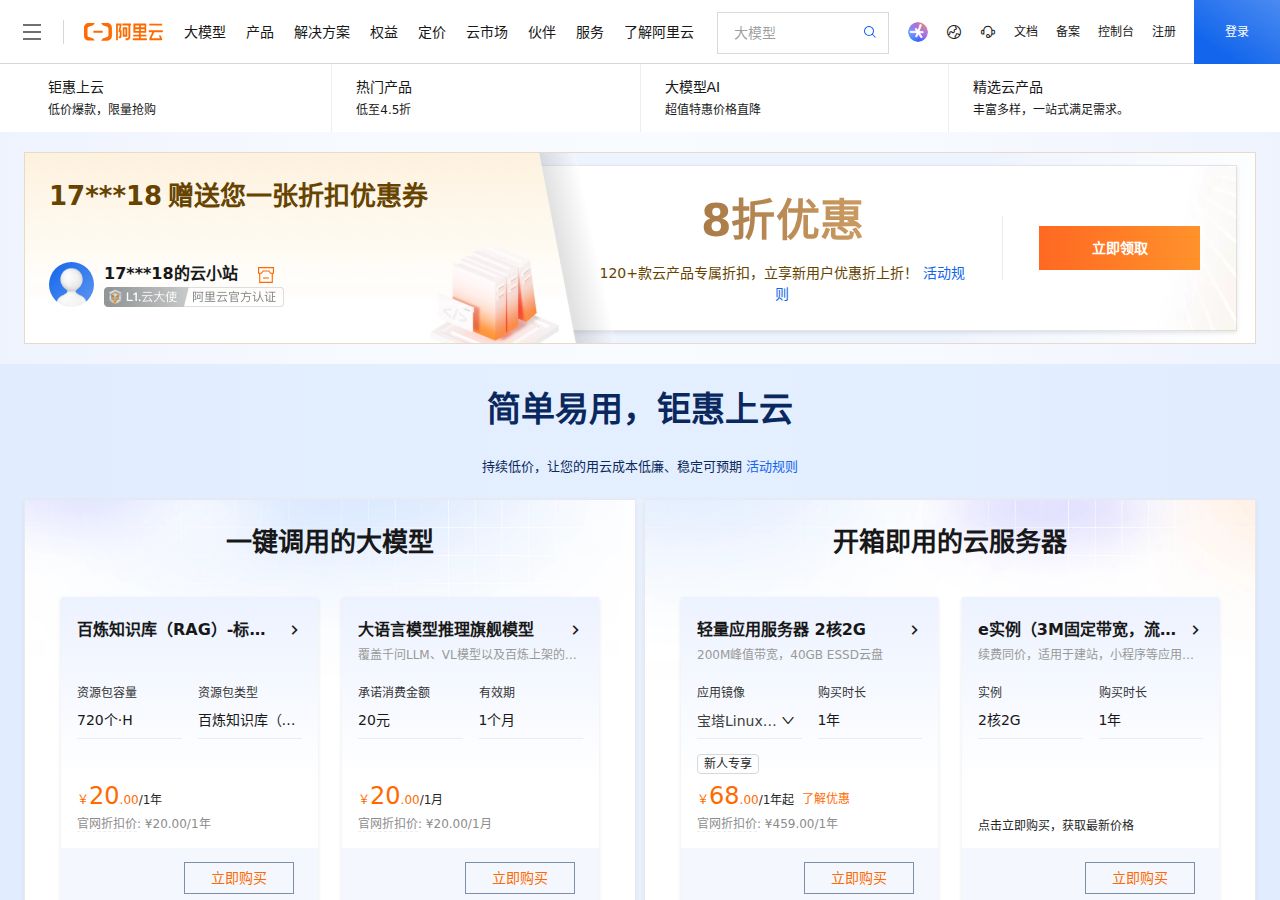The width and height of the screenshot is (1280, 900).
Task: Open the purple AI assistant icon
Action: point(918,32)
